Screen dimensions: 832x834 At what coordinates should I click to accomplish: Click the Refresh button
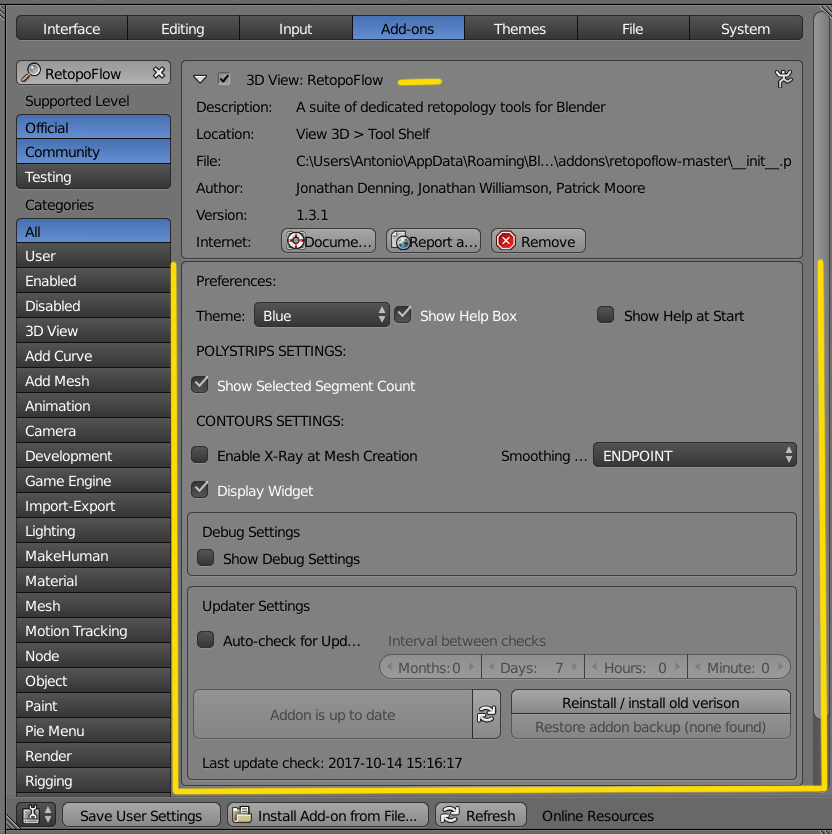click(x=481, y=815)
